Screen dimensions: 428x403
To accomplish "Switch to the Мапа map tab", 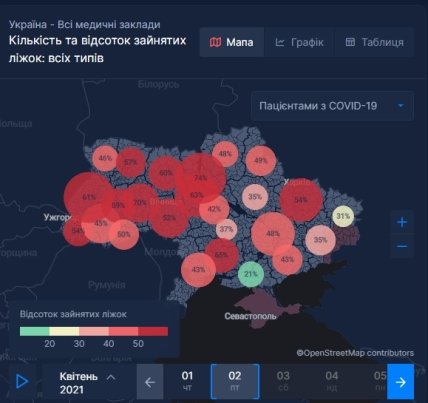I will point(232,42).
